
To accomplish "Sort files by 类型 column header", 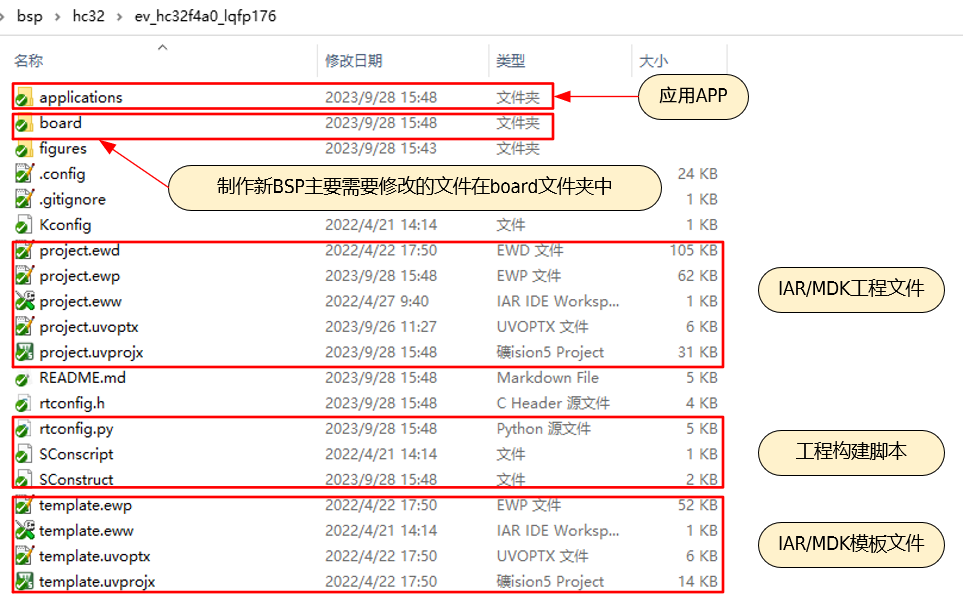I will [510, 62].
